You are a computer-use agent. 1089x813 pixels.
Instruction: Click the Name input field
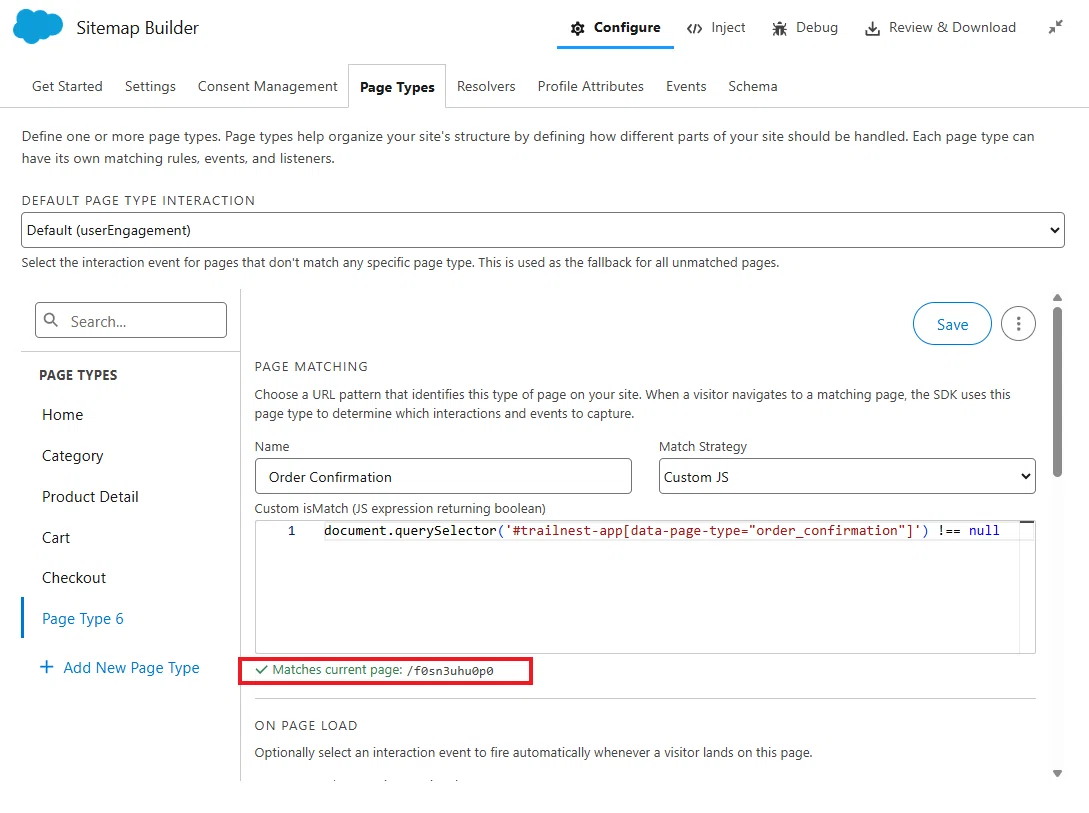(443, 476)
